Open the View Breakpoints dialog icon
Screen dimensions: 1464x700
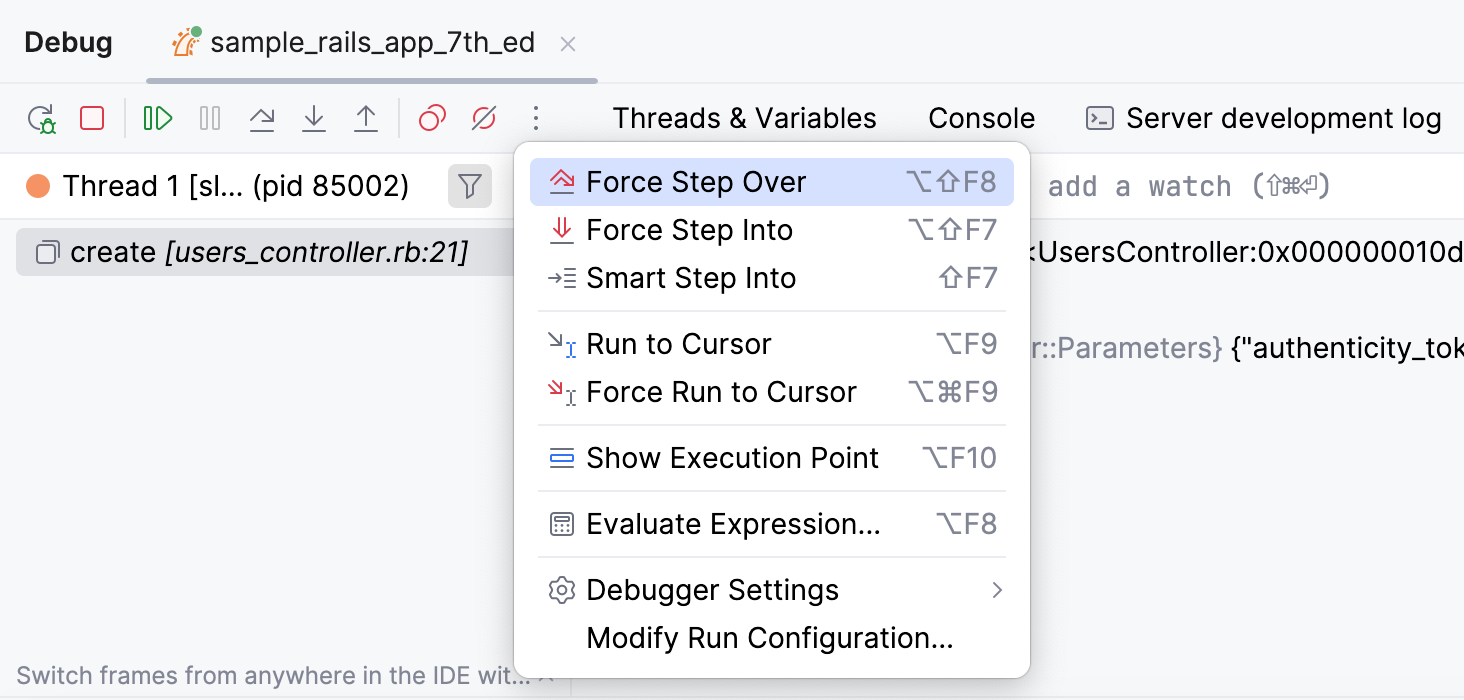[x=431, y=118]
